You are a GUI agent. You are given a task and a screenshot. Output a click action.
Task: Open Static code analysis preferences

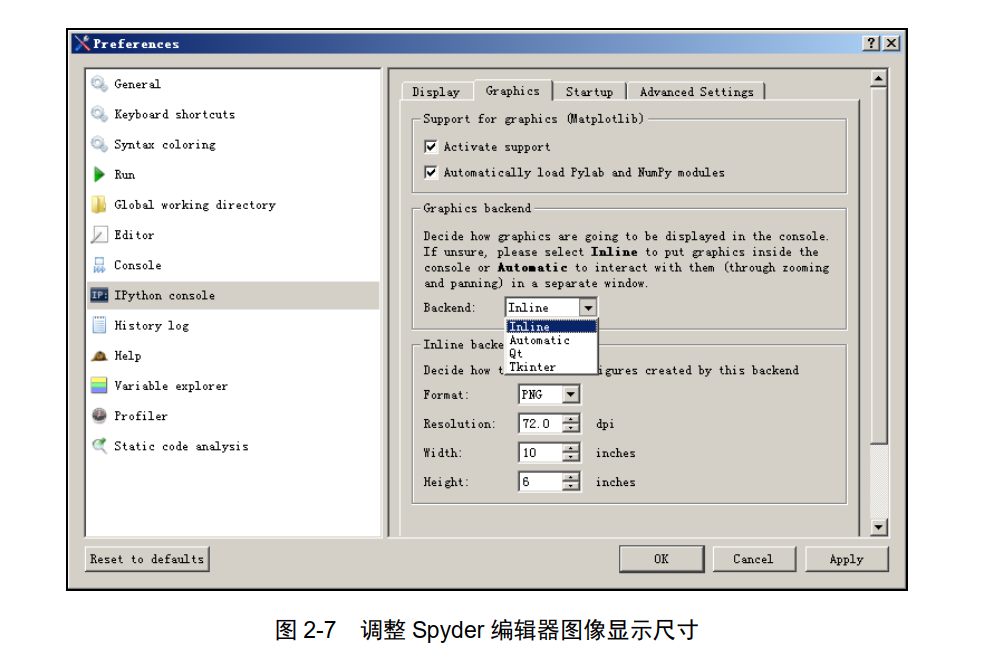pos(232,445)
